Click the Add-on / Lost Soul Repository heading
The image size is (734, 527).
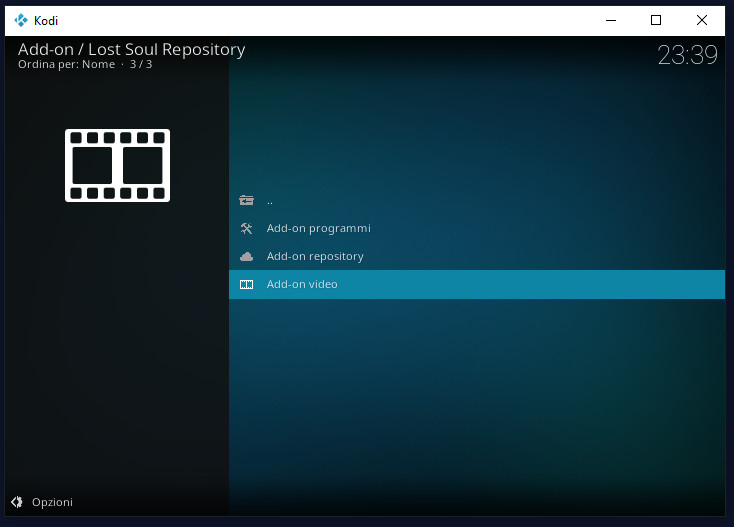tap(132, 49)
